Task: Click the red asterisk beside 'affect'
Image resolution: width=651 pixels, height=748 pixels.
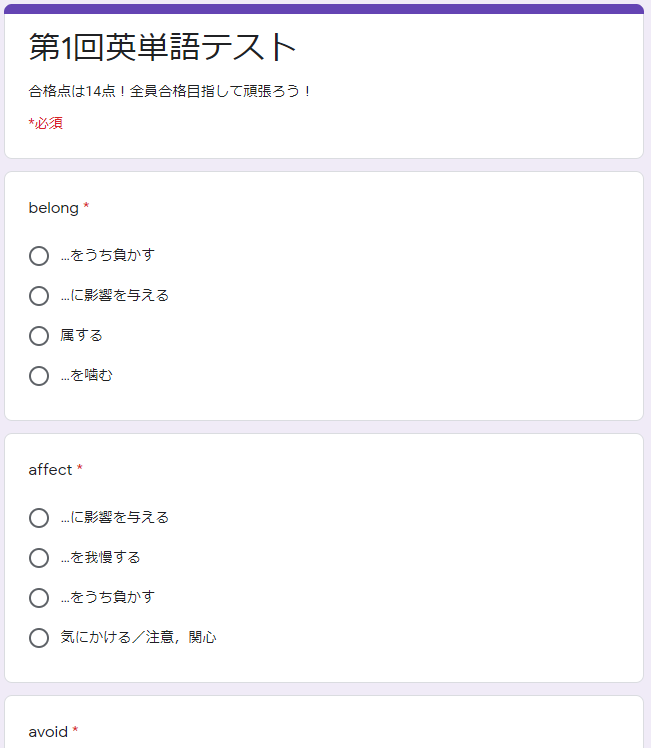Action: point(80,468)
